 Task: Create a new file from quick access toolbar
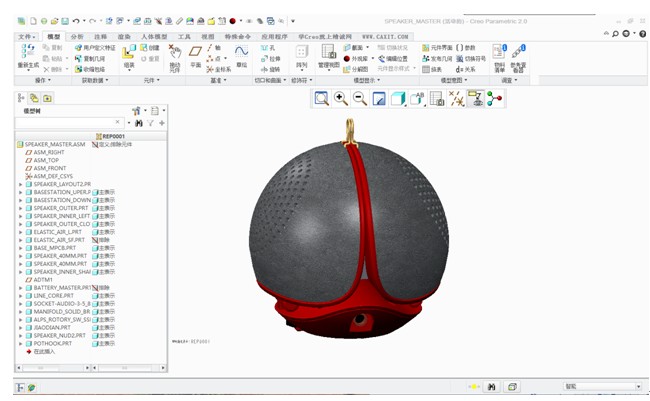pyautogui.click(x=33, y=21)
